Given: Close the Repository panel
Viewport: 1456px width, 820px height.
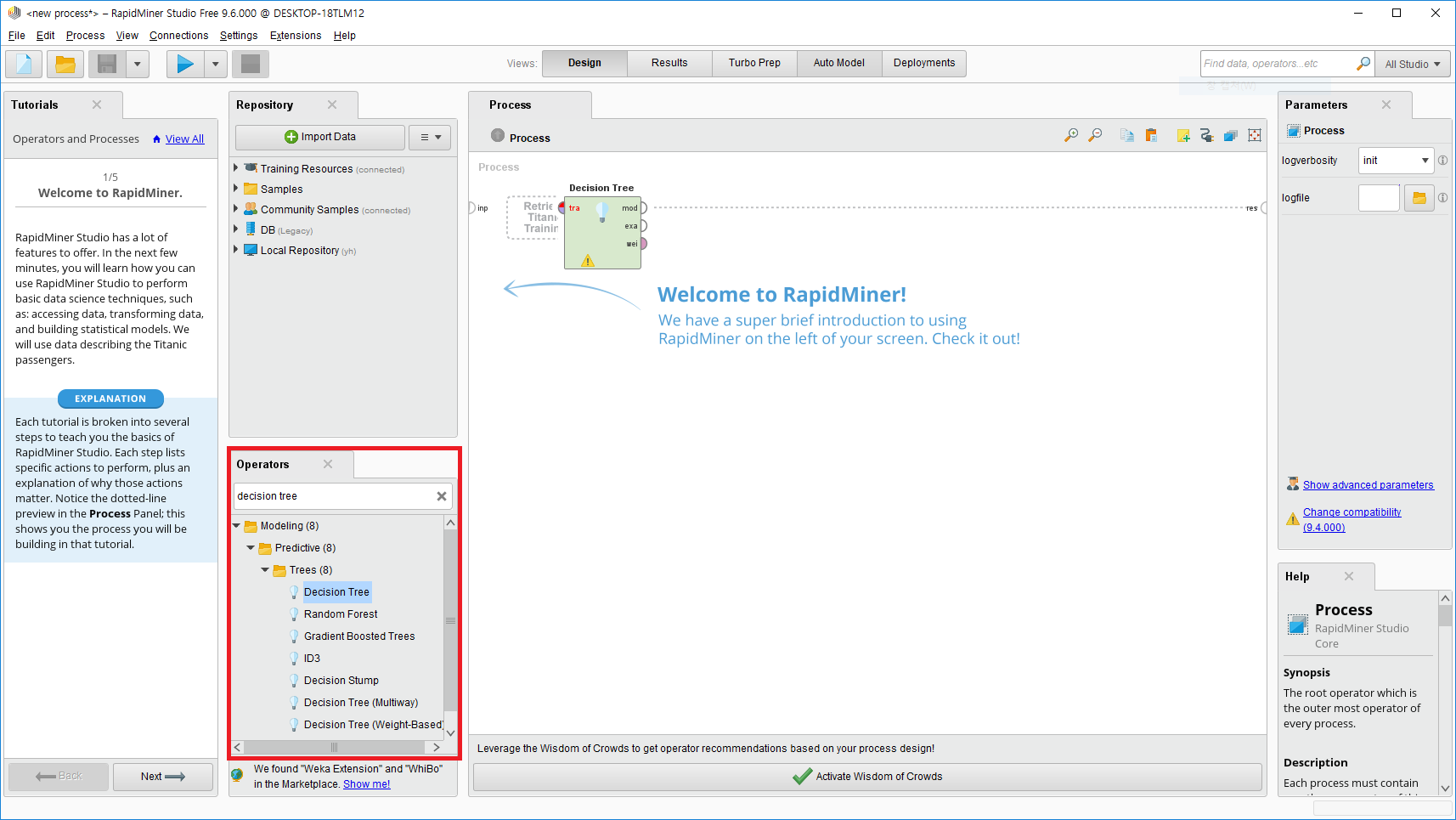Looking at the screenshot, I should [x=332, y=105].
